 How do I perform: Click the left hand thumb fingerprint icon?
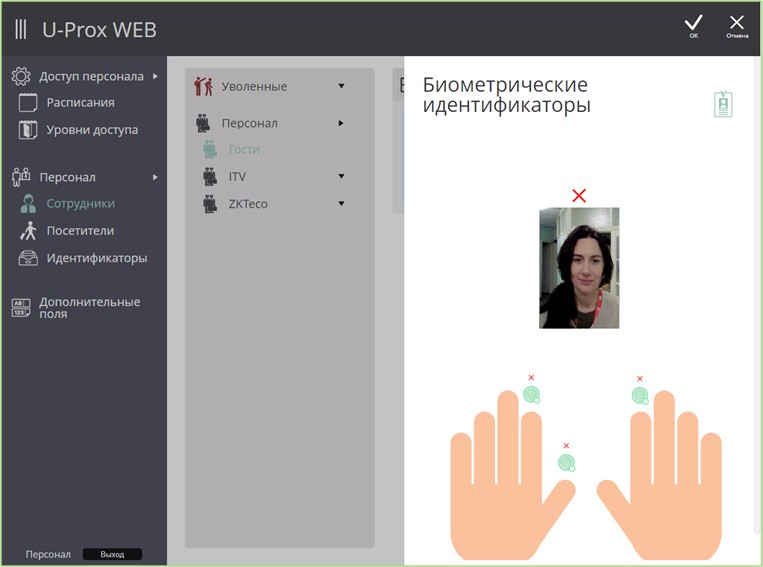coord(566,463)
